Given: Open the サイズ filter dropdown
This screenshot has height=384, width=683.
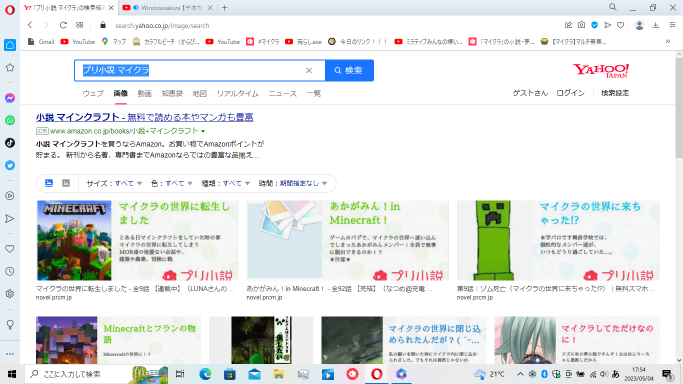Looking at the screenshot, I should tap(114, 183).
